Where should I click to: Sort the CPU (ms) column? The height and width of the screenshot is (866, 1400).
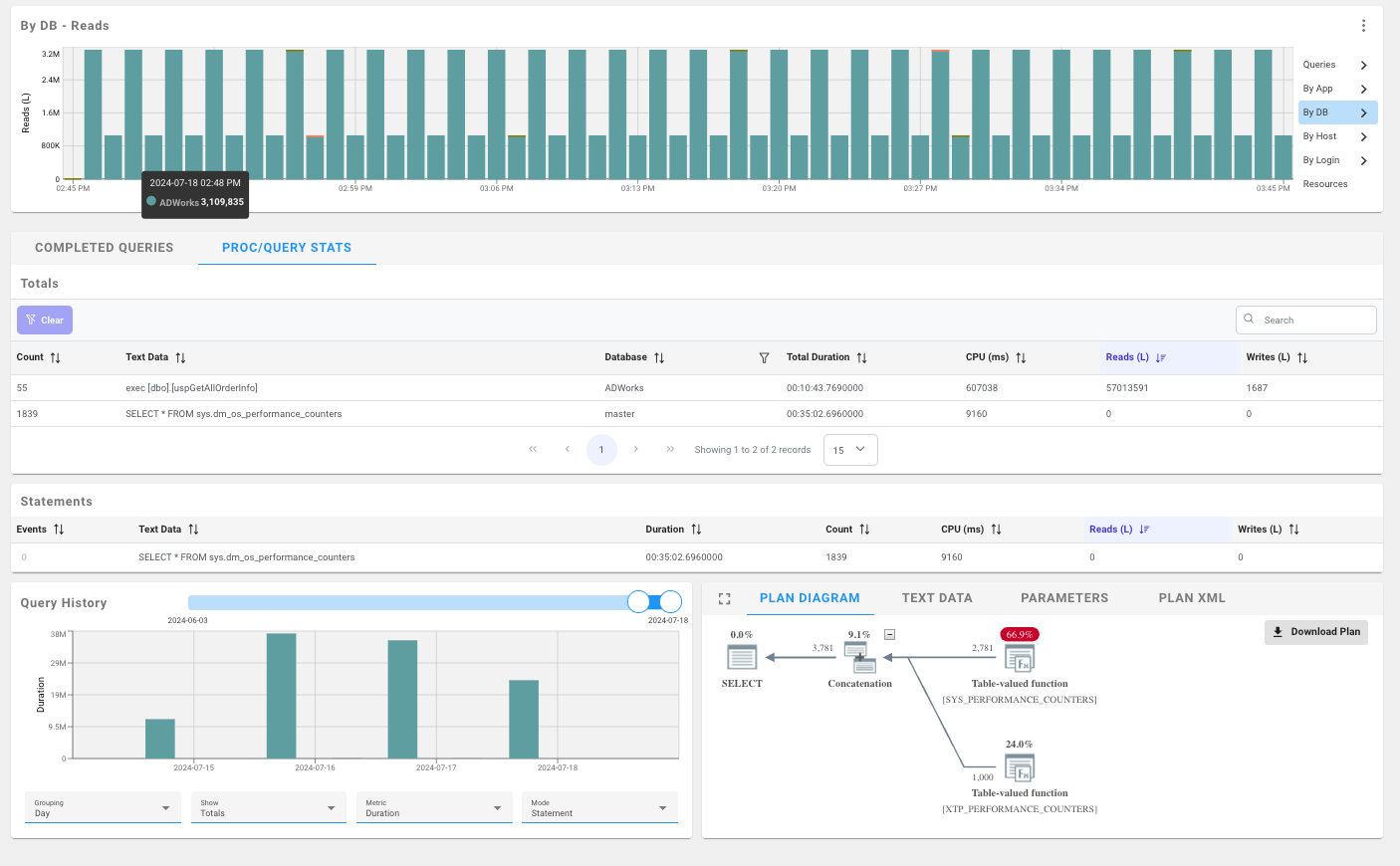[1020, 356]
